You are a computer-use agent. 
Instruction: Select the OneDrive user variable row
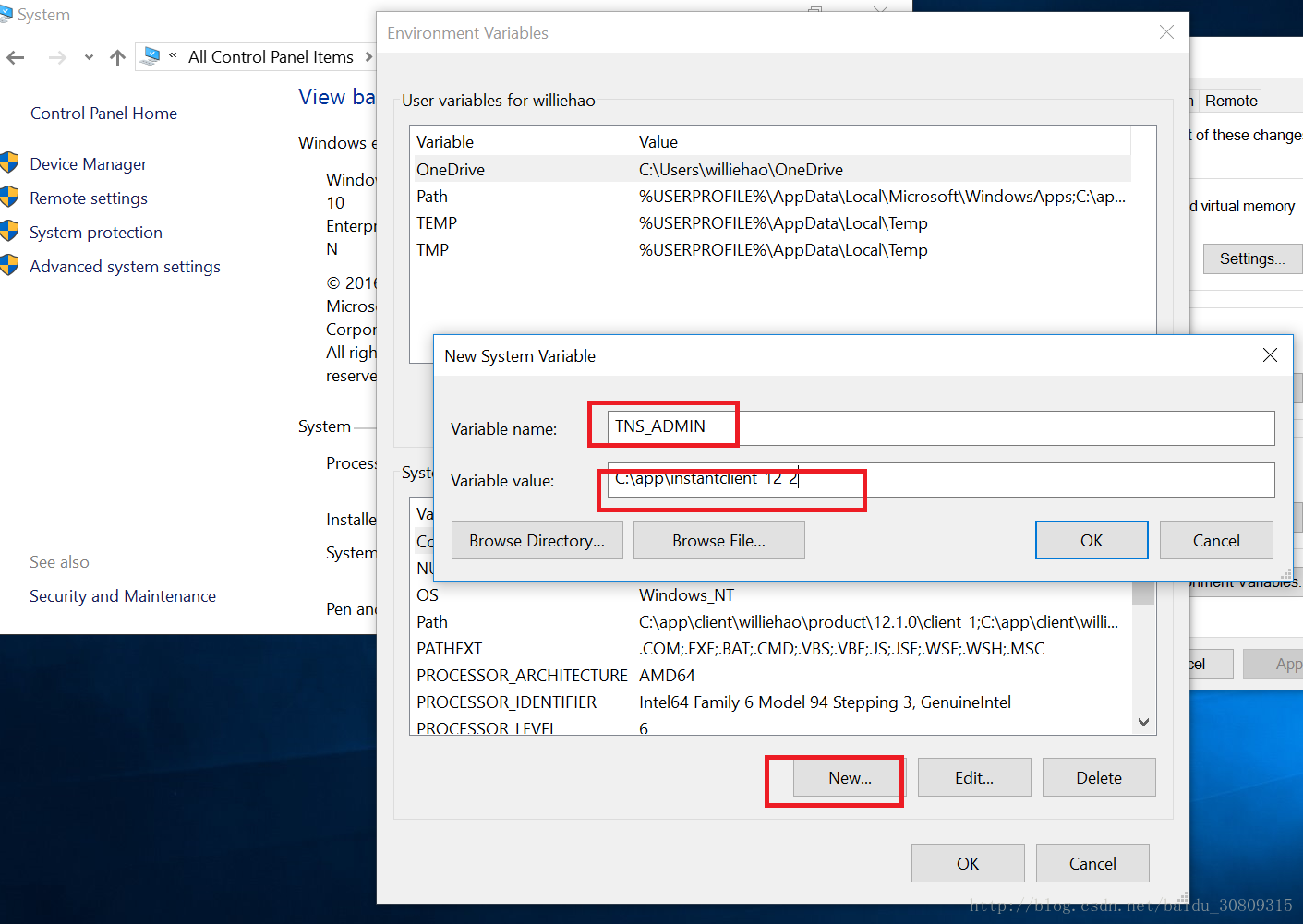pos(771,169)
